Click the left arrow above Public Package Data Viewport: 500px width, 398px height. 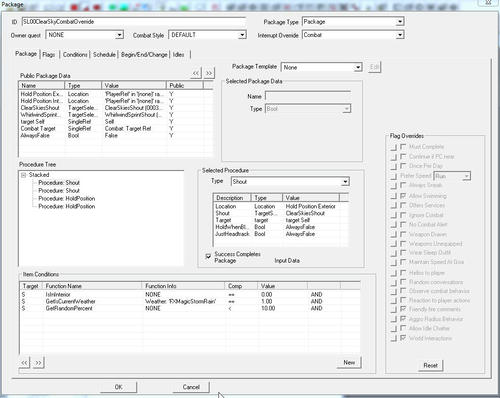(x=196, y=73)
